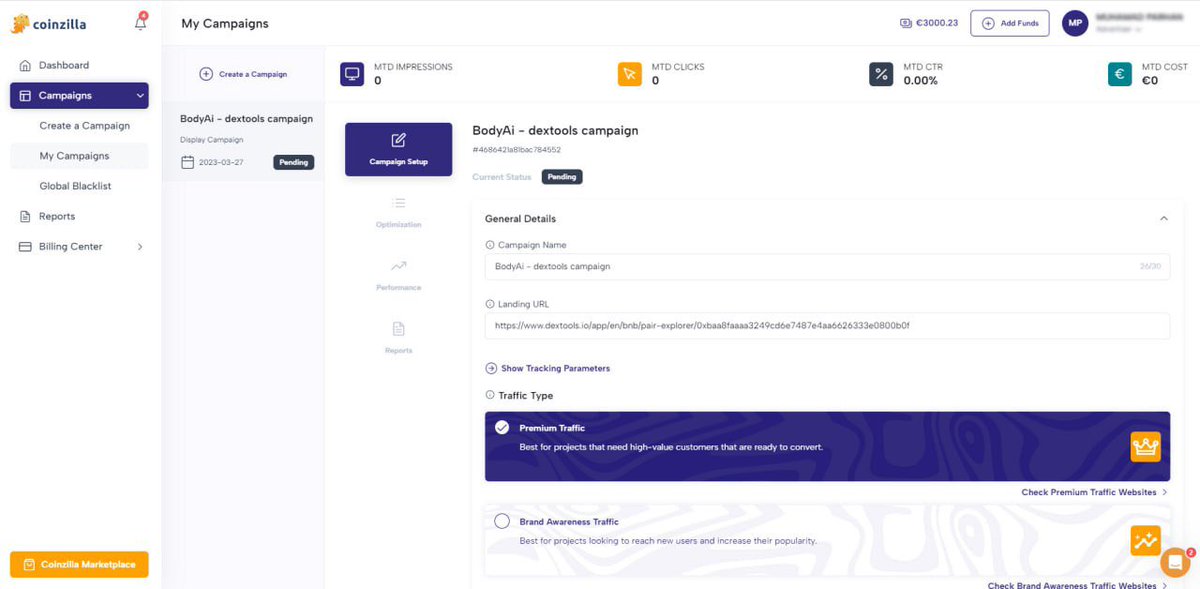
Task: Click the Traffic Type info icon
Action: pyautogui.click(x=489, y=395)
